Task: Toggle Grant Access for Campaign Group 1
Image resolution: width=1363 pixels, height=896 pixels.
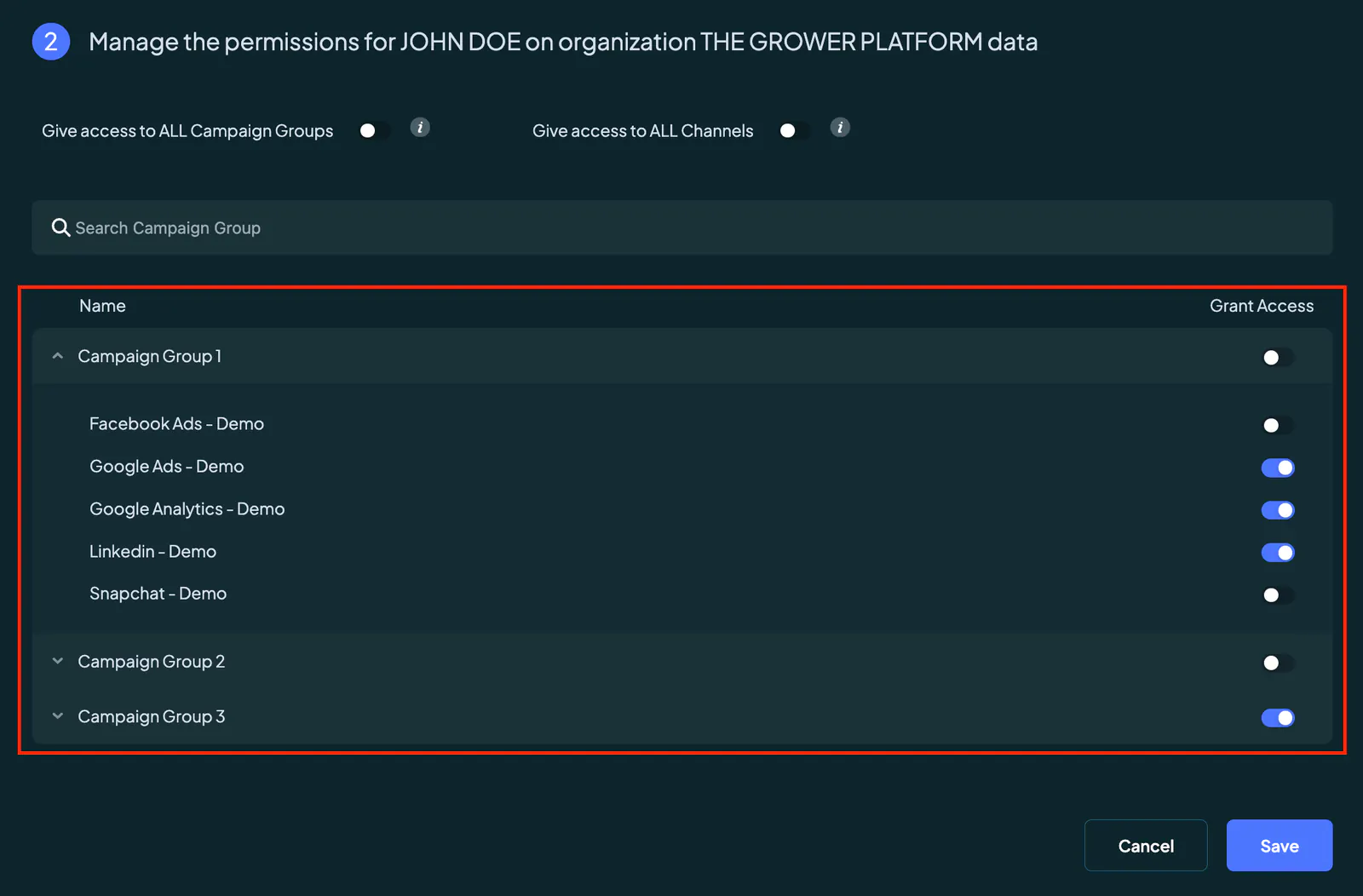Action: point(1278,357)
